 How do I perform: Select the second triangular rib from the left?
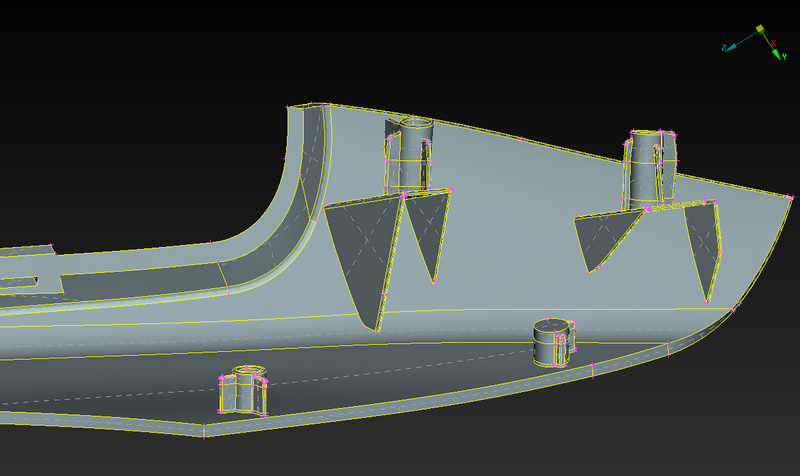coord(428,230)
